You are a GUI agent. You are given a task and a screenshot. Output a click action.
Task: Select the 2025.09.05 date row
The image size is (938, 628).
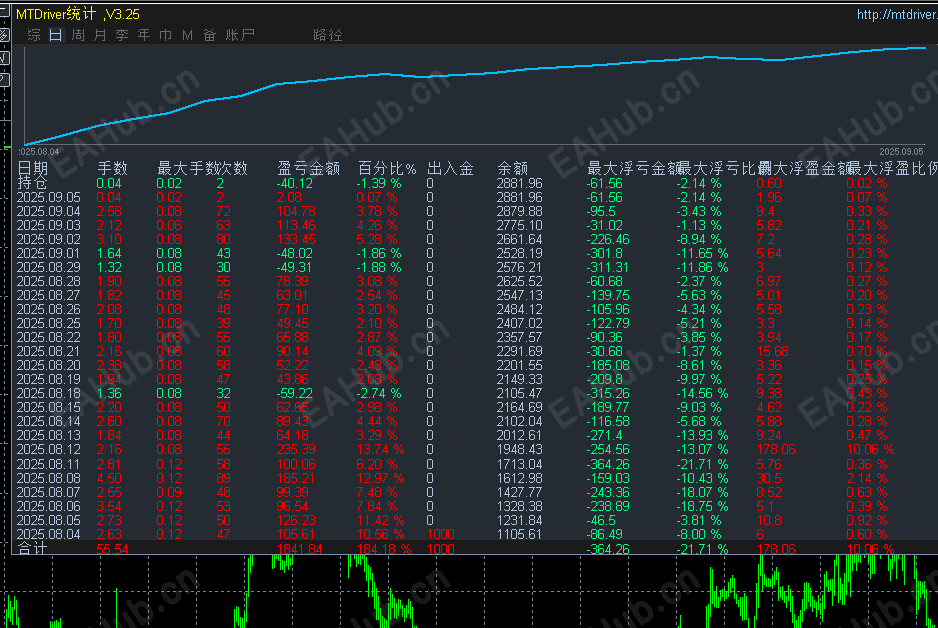pyautogui.click(x=48, y=197)
